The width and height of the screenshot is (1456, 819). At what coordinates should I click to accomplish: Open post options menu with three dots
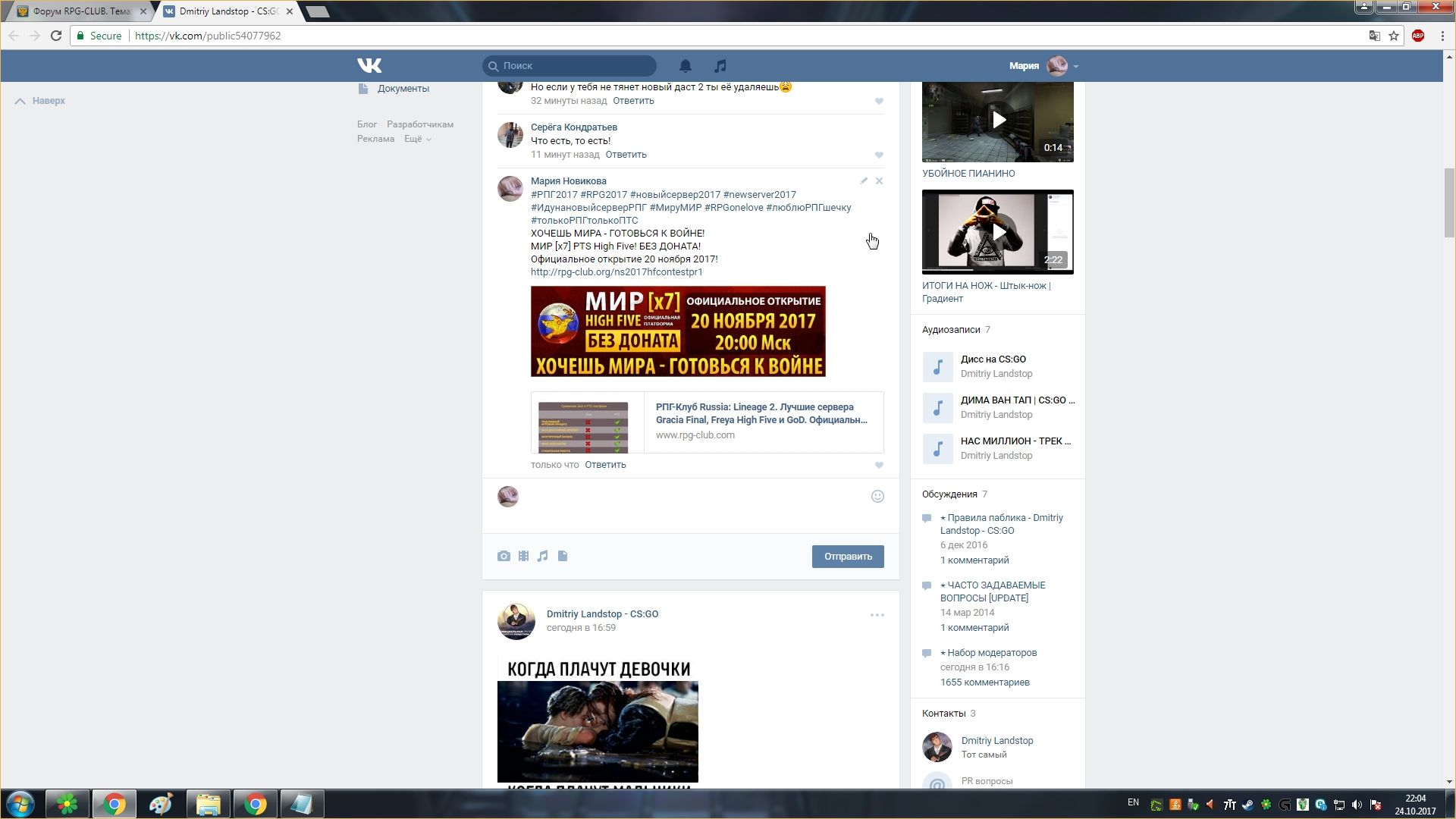point(877,615)
